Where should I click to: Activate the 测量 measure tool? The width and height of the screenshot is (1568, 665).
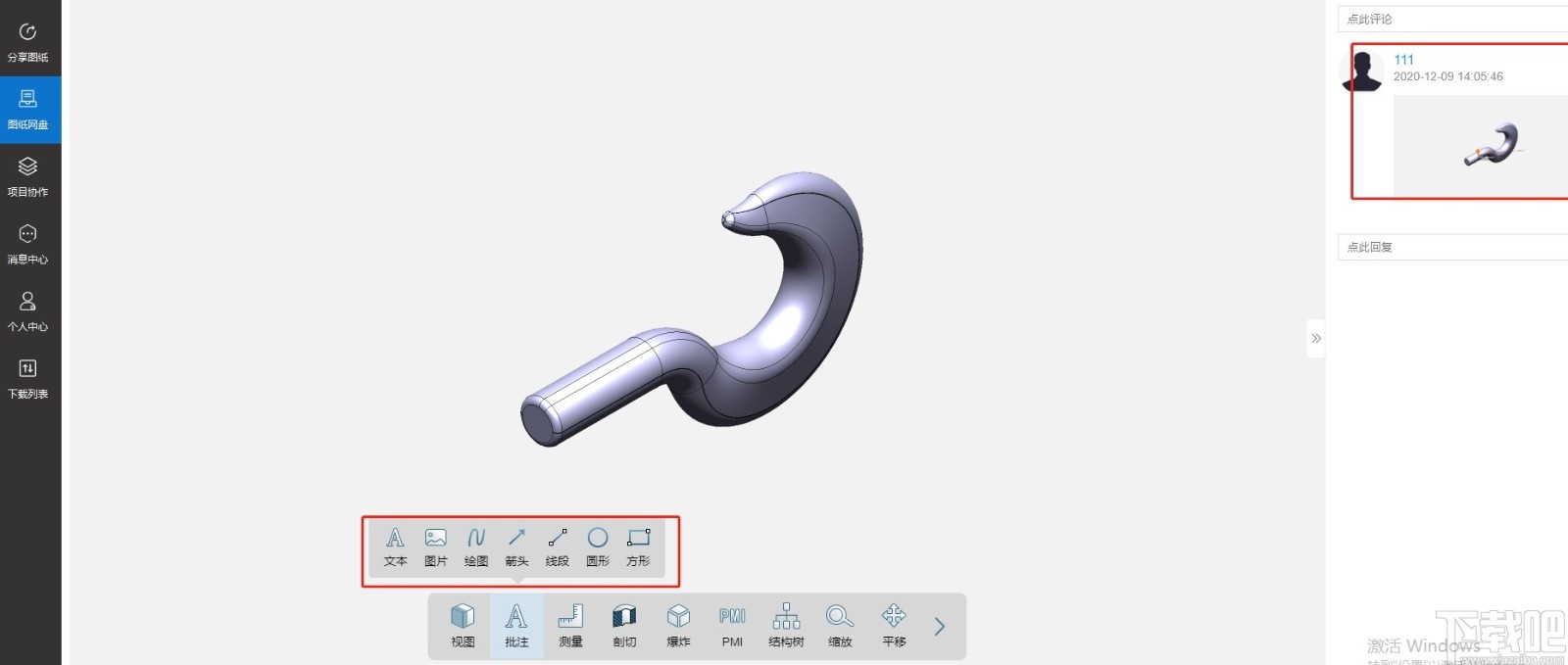(x=570, y=626)
